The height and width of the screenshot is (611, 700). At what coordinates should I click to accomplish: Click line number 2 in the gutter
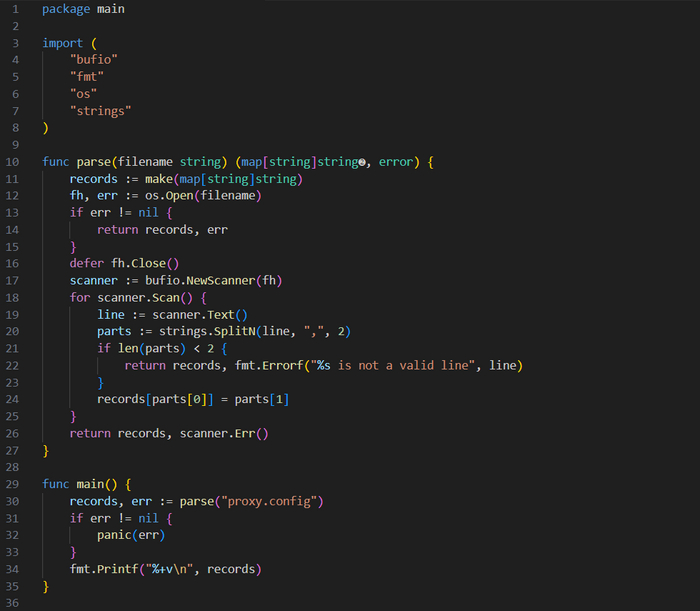coord(16,26)
